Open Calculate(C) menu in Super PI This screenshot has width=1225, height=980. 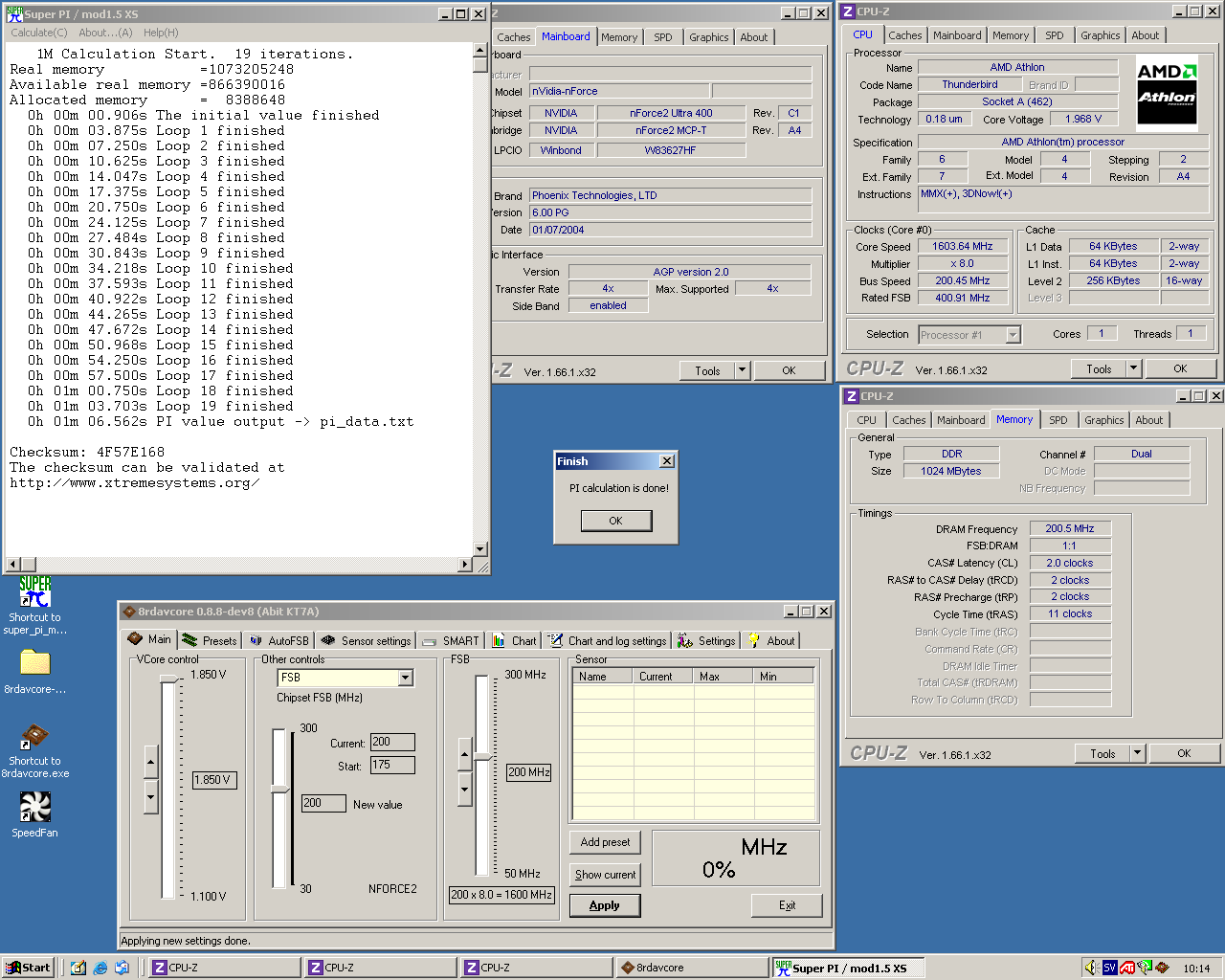coord(39,33)
